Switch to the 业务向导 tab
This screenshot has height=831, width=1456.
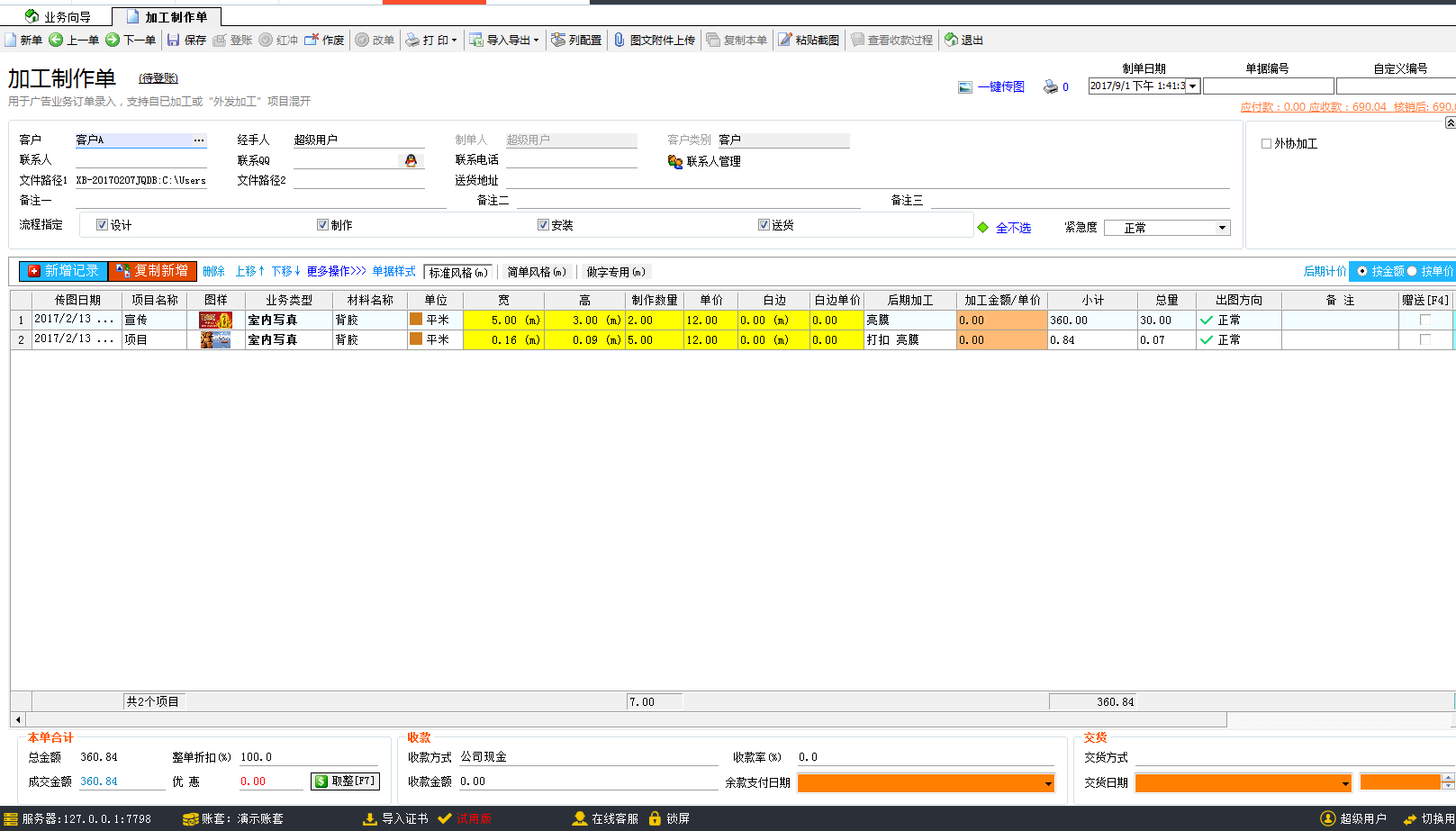(59, 16)
